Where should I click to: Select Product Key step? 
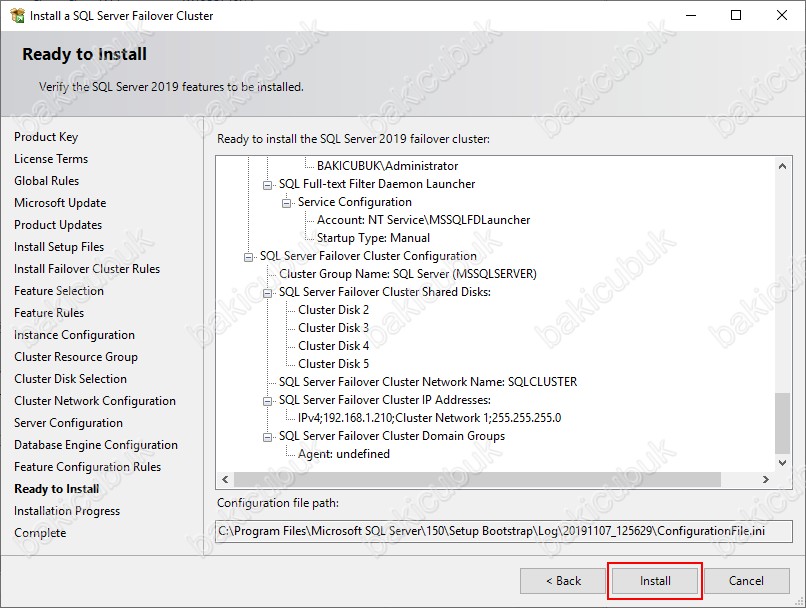46,137
